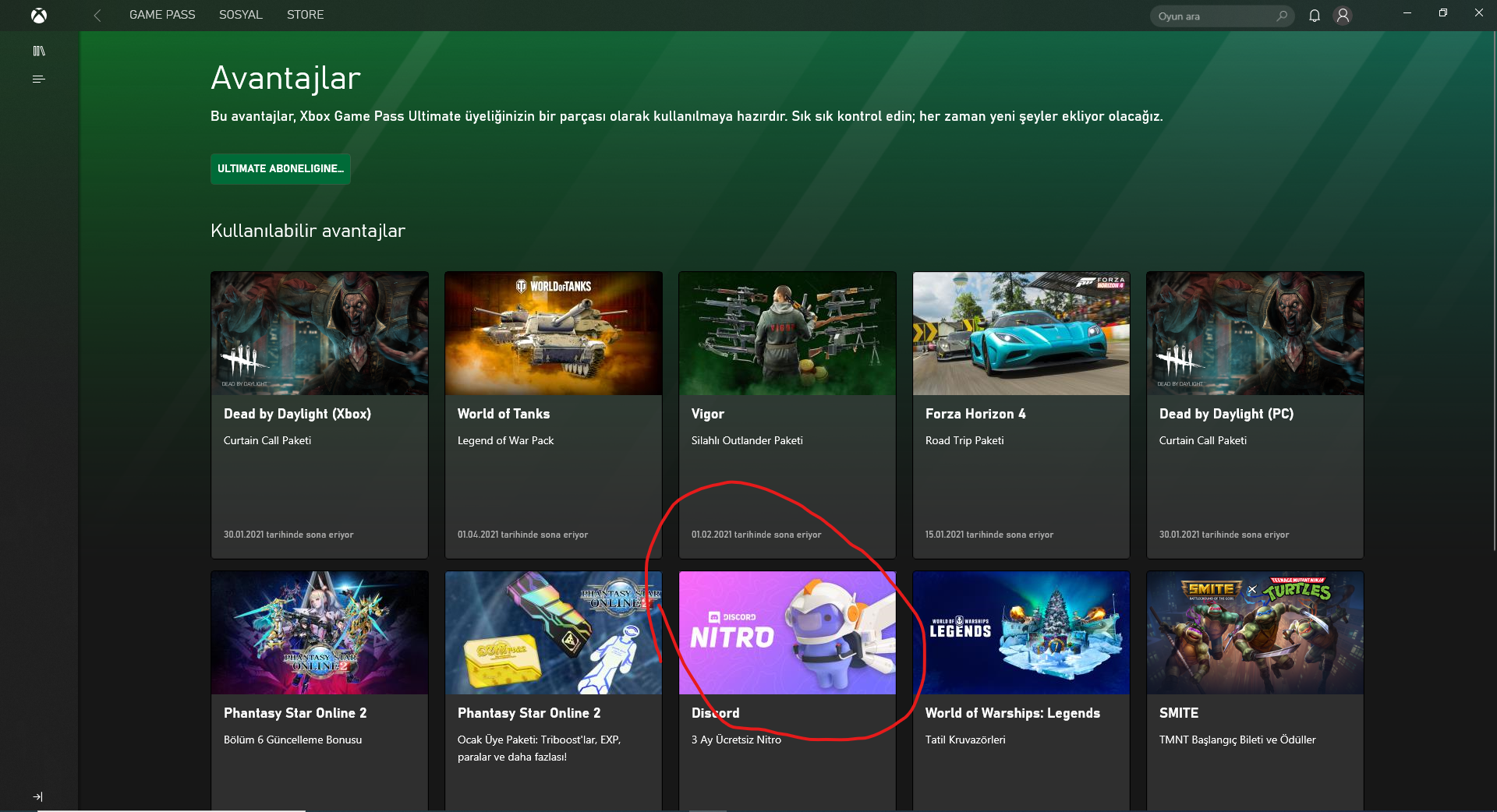
Task: Click Tatil Kruvazörleri text
Action: (965, 740)
